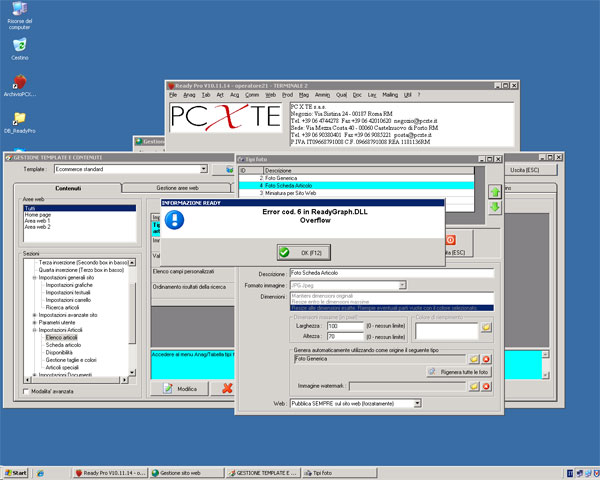Select Gestione taglie e colori tree item

71,360
